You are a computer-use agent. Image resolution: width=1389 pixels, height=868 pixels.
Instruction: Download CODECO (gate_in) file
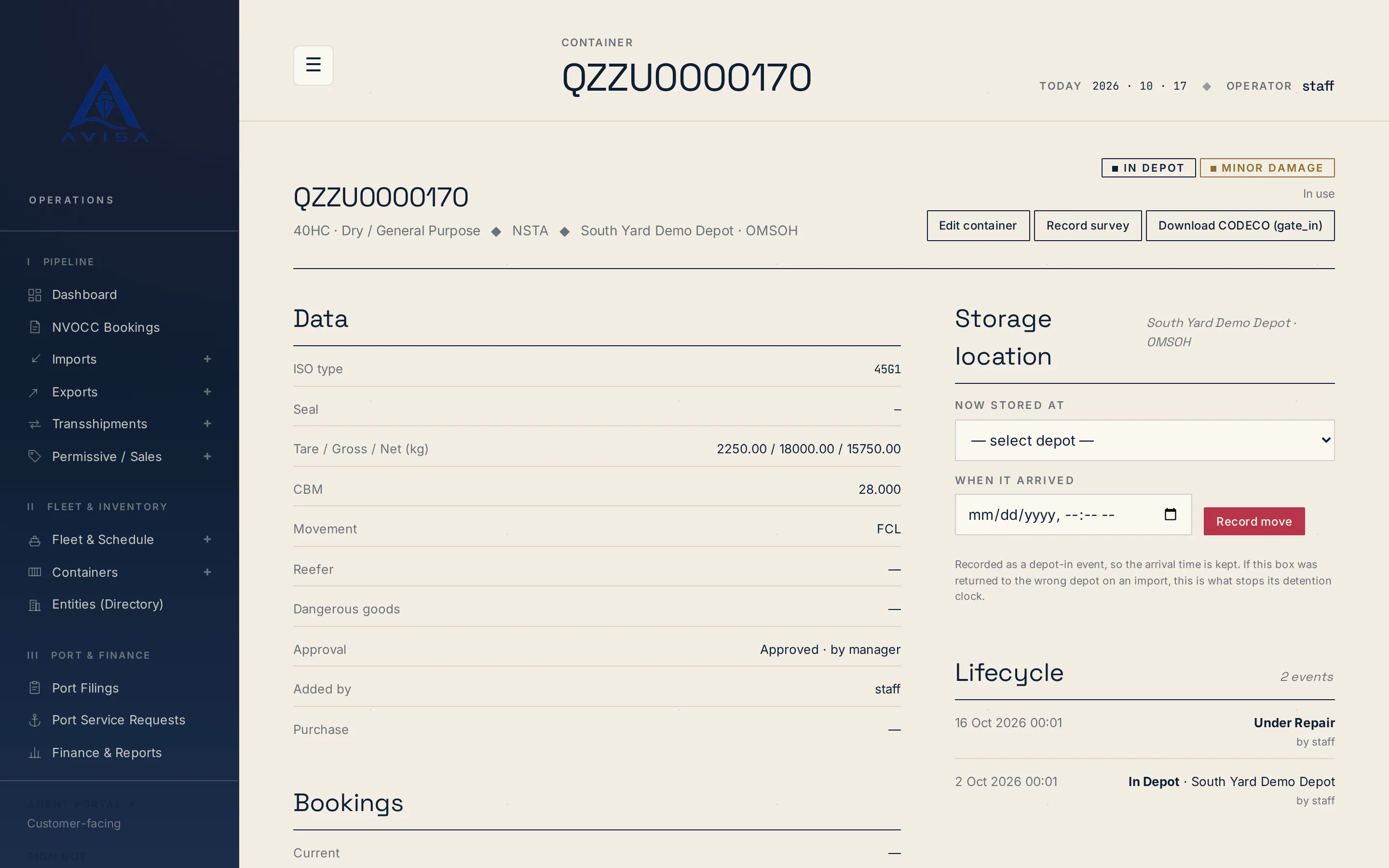(1240, 226)
